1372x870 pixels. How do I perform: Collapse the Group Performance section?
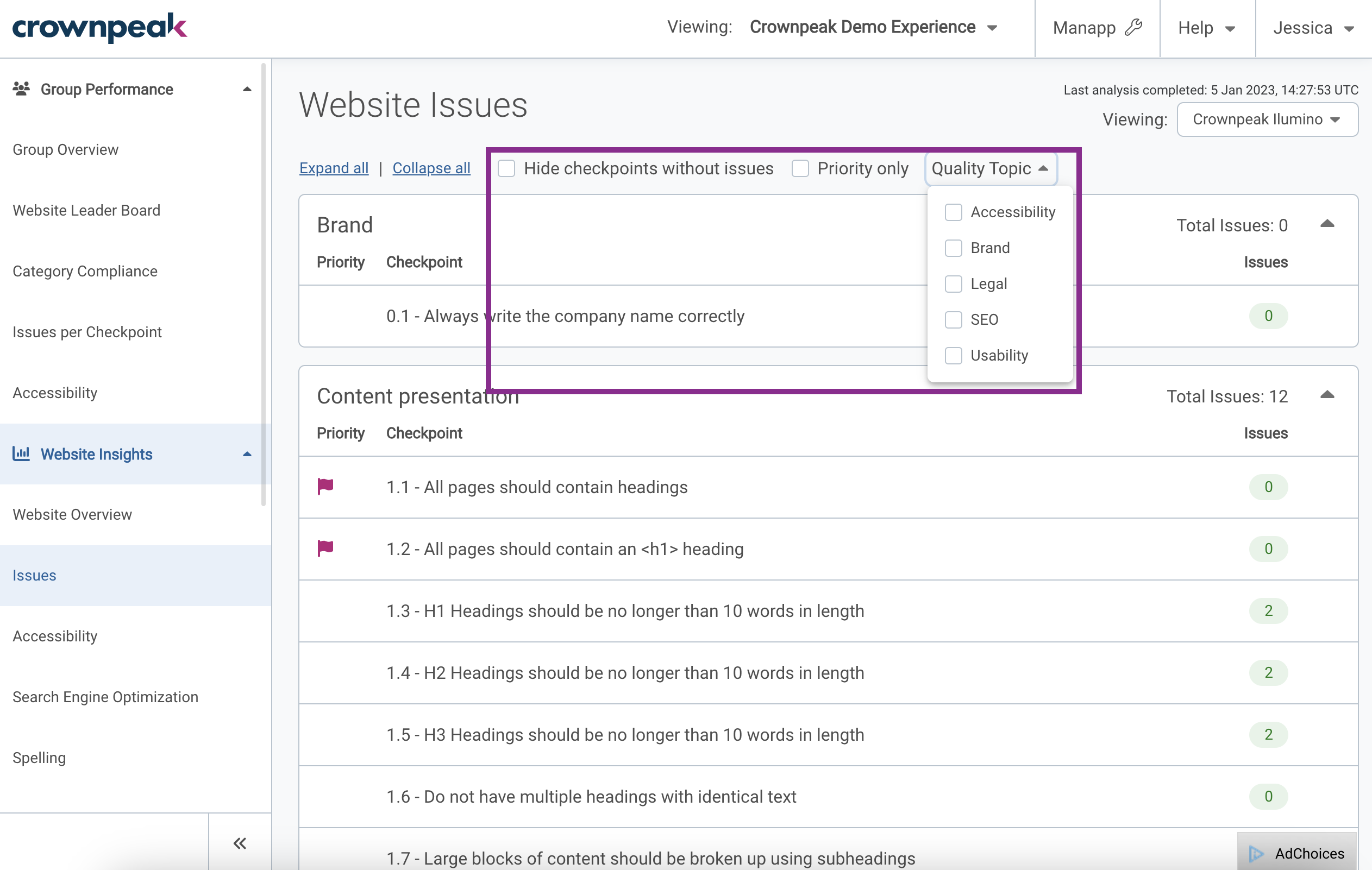tap(247, 90)
